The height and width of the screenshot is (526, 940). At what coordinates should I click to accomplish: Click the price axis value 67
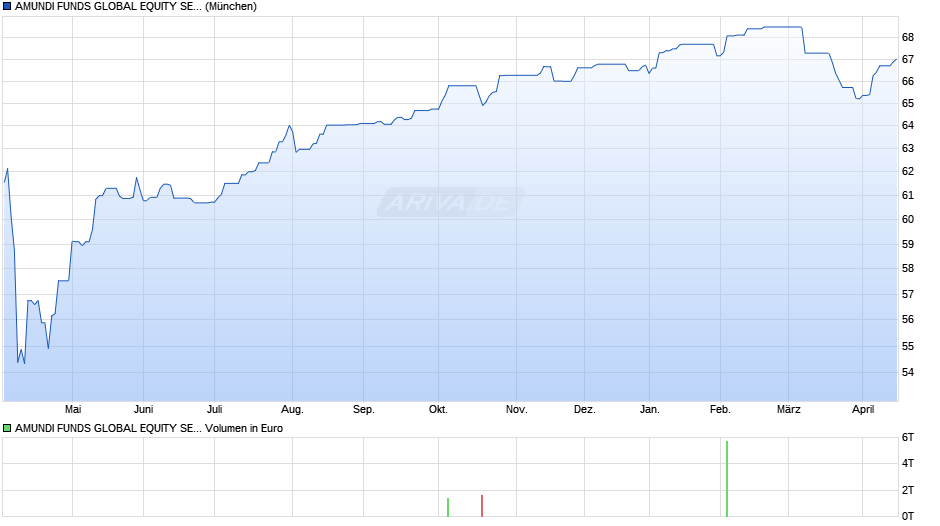point(908,59)
